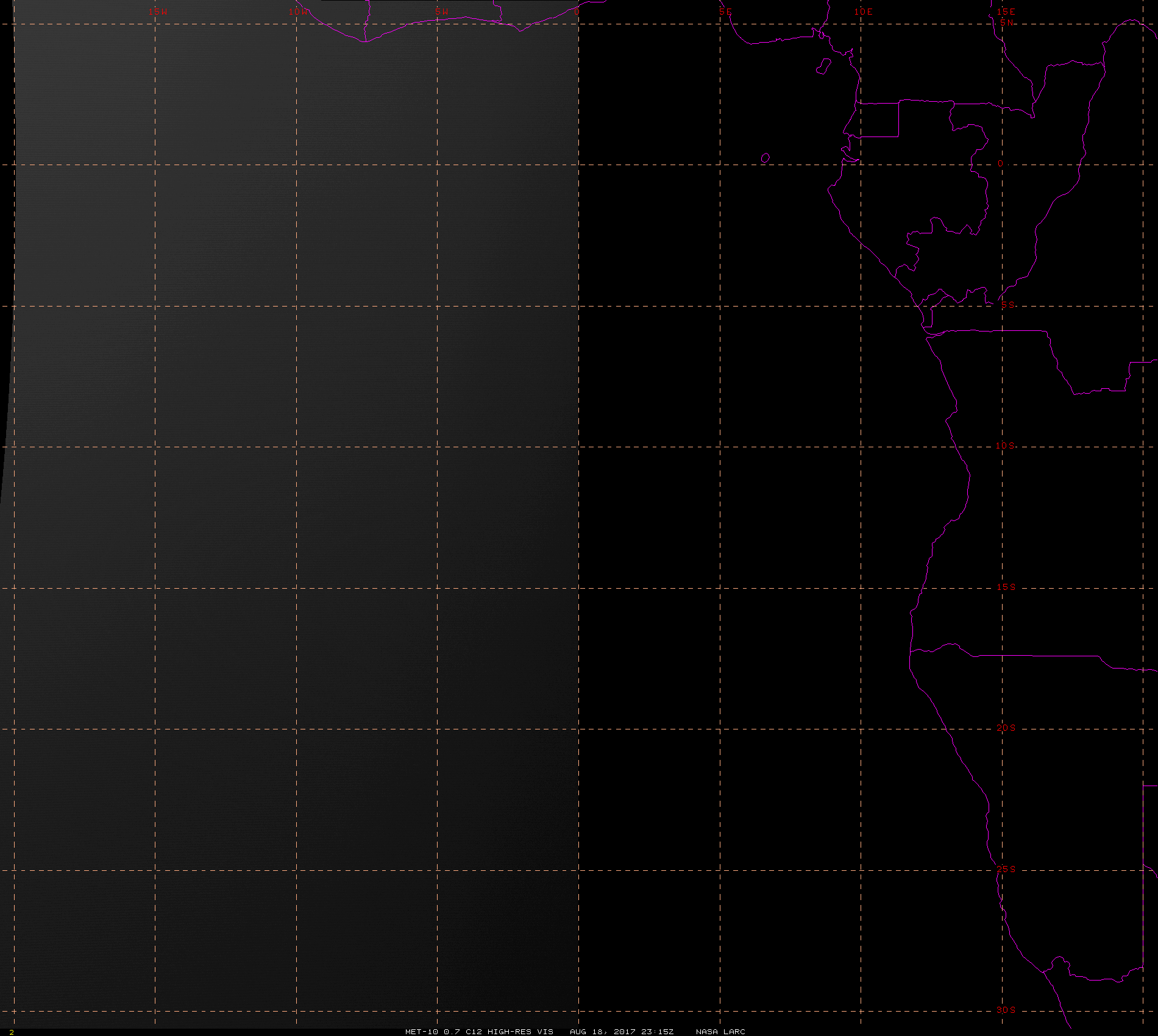The height and width of the screenshot is (1036, 1158).
Task: Click the MET-10 satellite name in caption
Action: pyautogui.click(x=422, y=1032)
